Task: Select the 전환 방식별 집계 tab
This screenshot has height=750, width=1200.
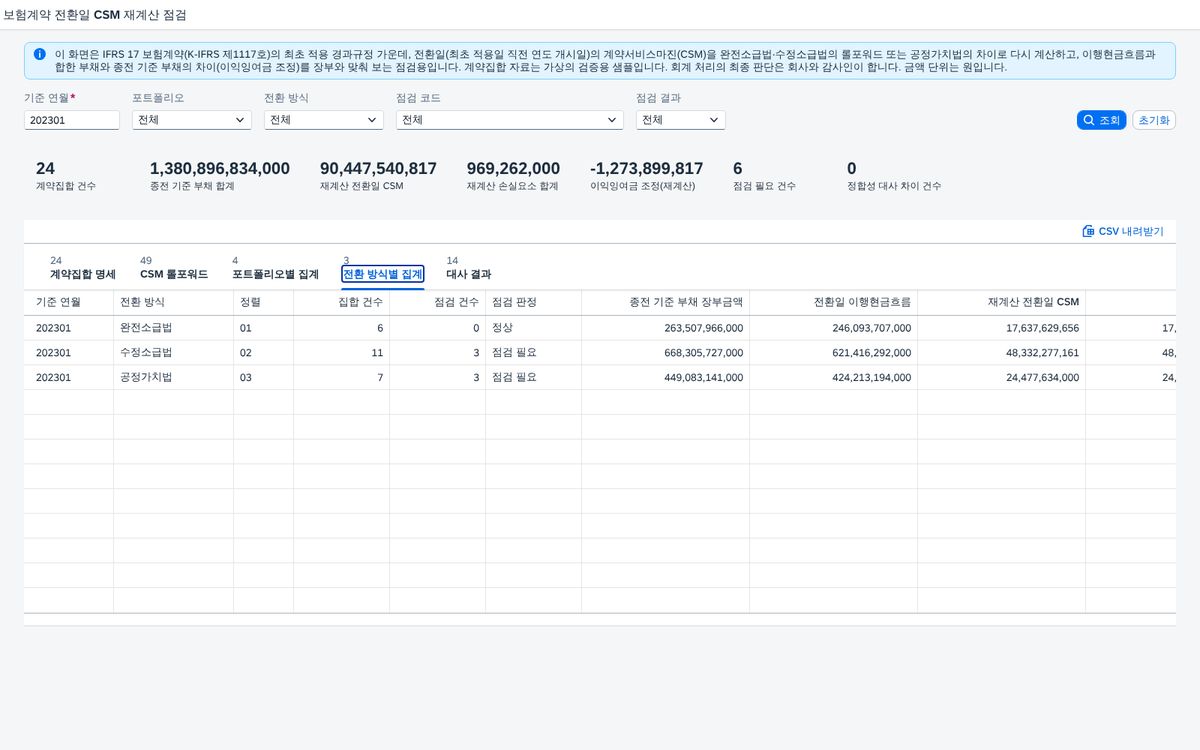Action: point(383,274)
